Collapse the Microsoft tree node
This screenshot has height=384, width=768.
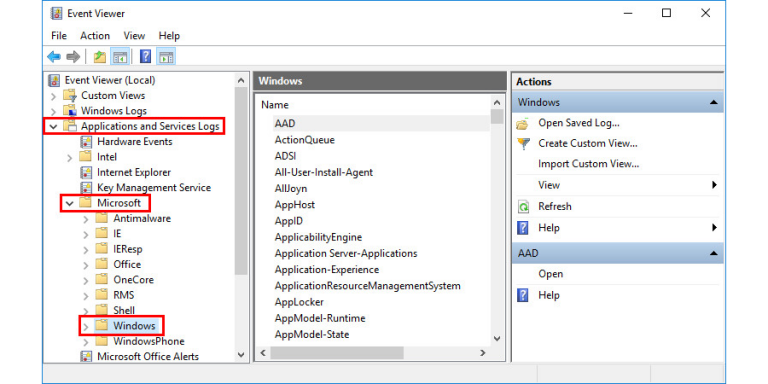click(x=70, y=203)
